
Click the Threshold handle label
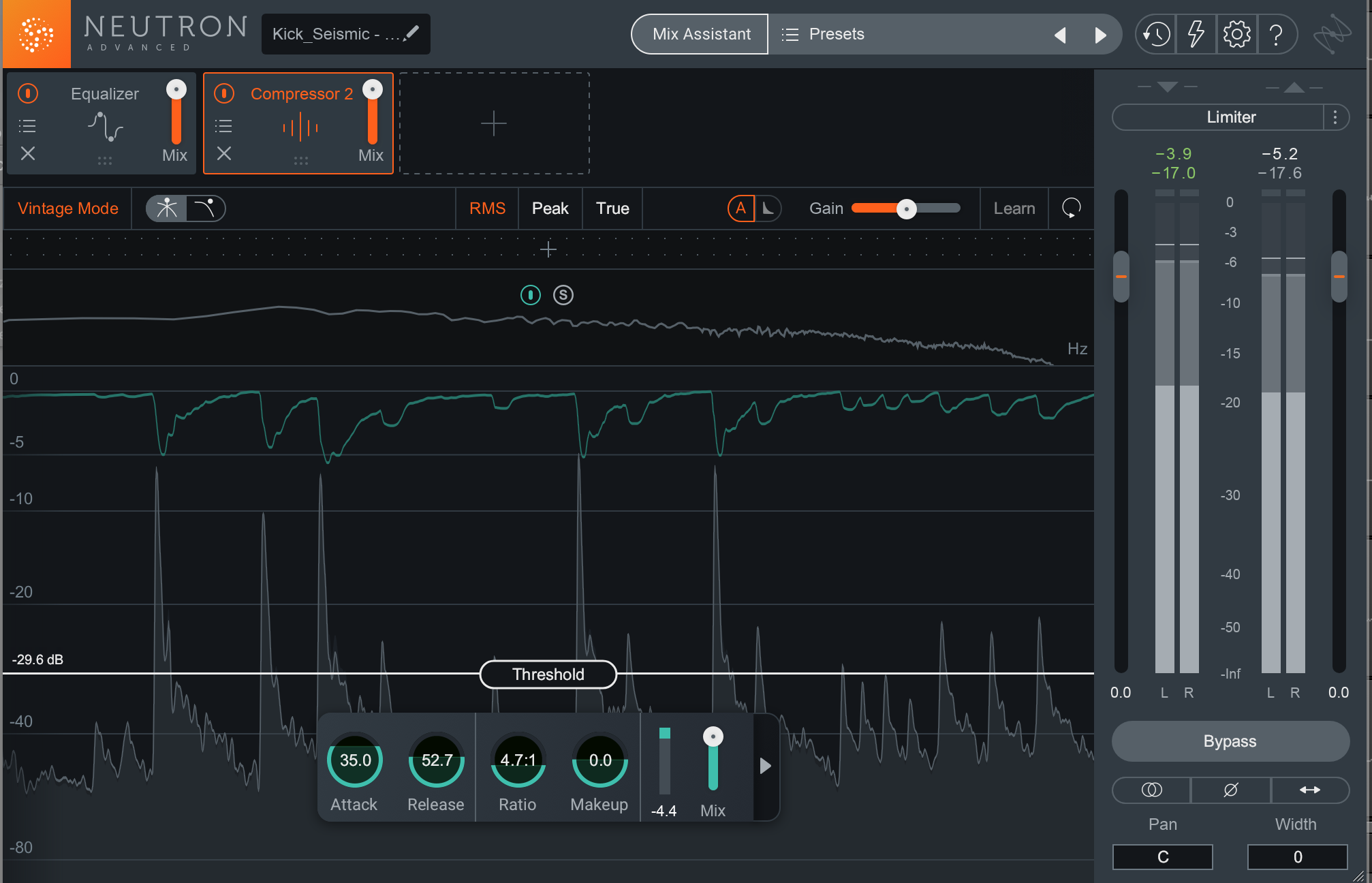click(x=548, y=675)
